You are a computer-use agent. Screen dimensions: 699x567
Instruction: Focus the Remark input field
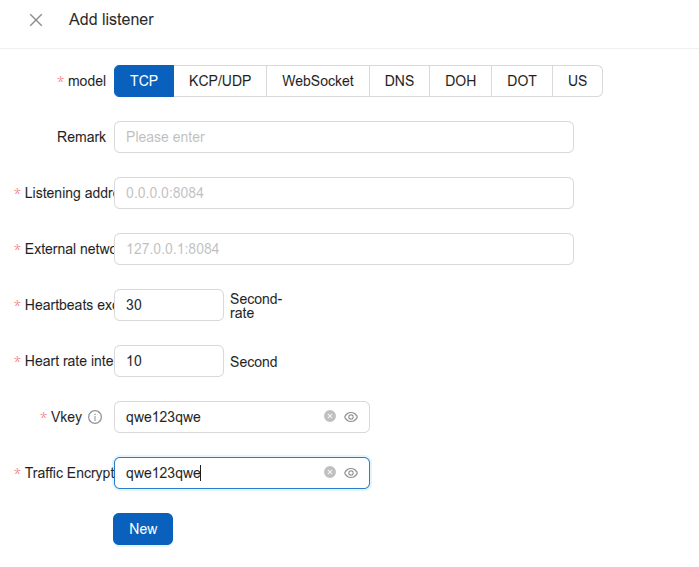pos(343,137)
